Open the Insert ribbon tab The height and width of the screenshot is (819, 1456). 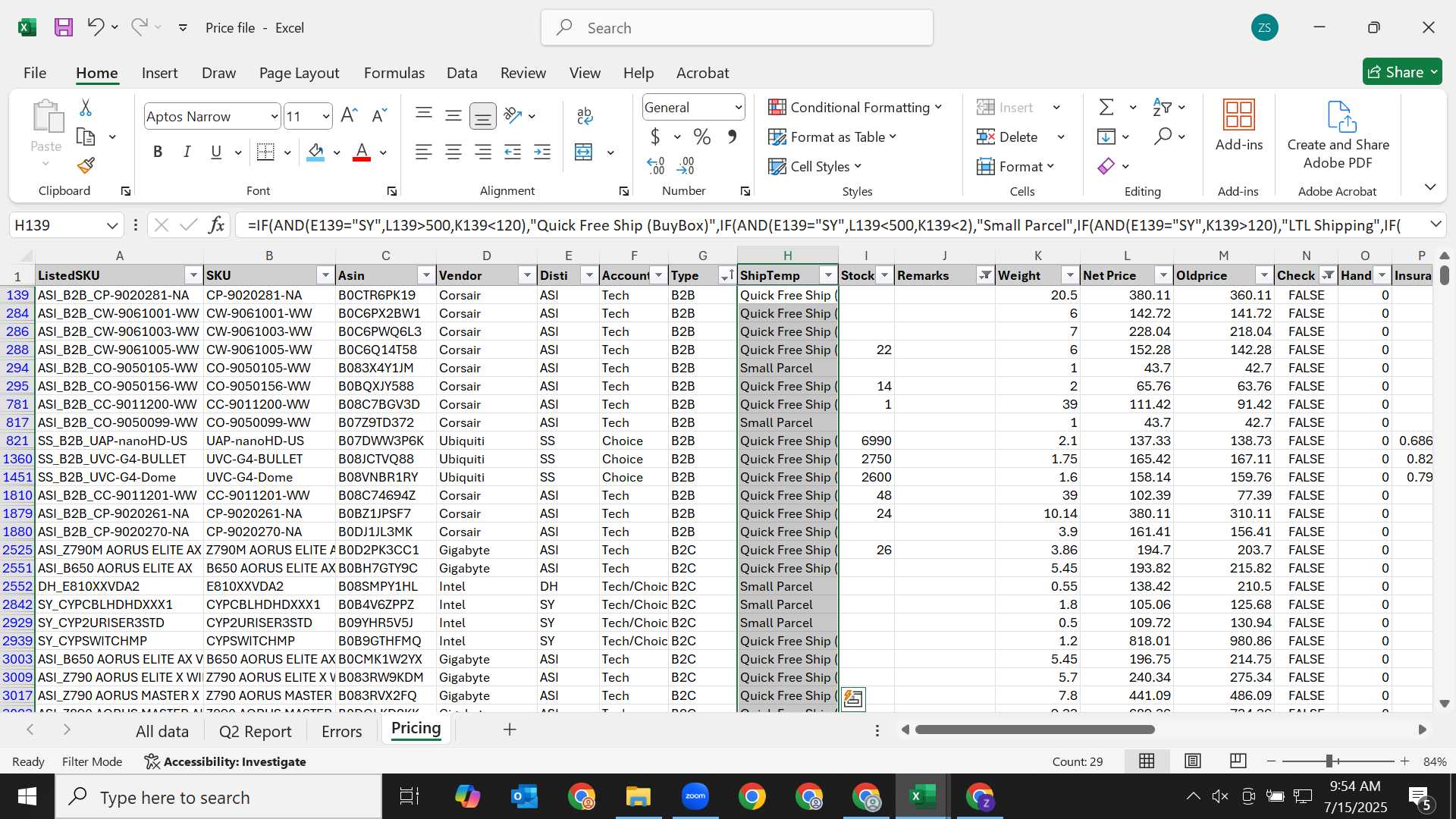pos(159,73)
